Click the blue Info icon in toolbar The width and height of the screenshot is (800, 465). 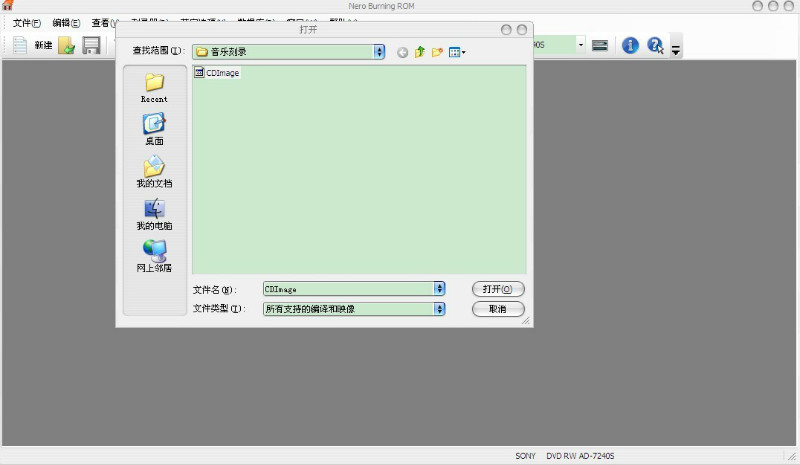(631, 45)
